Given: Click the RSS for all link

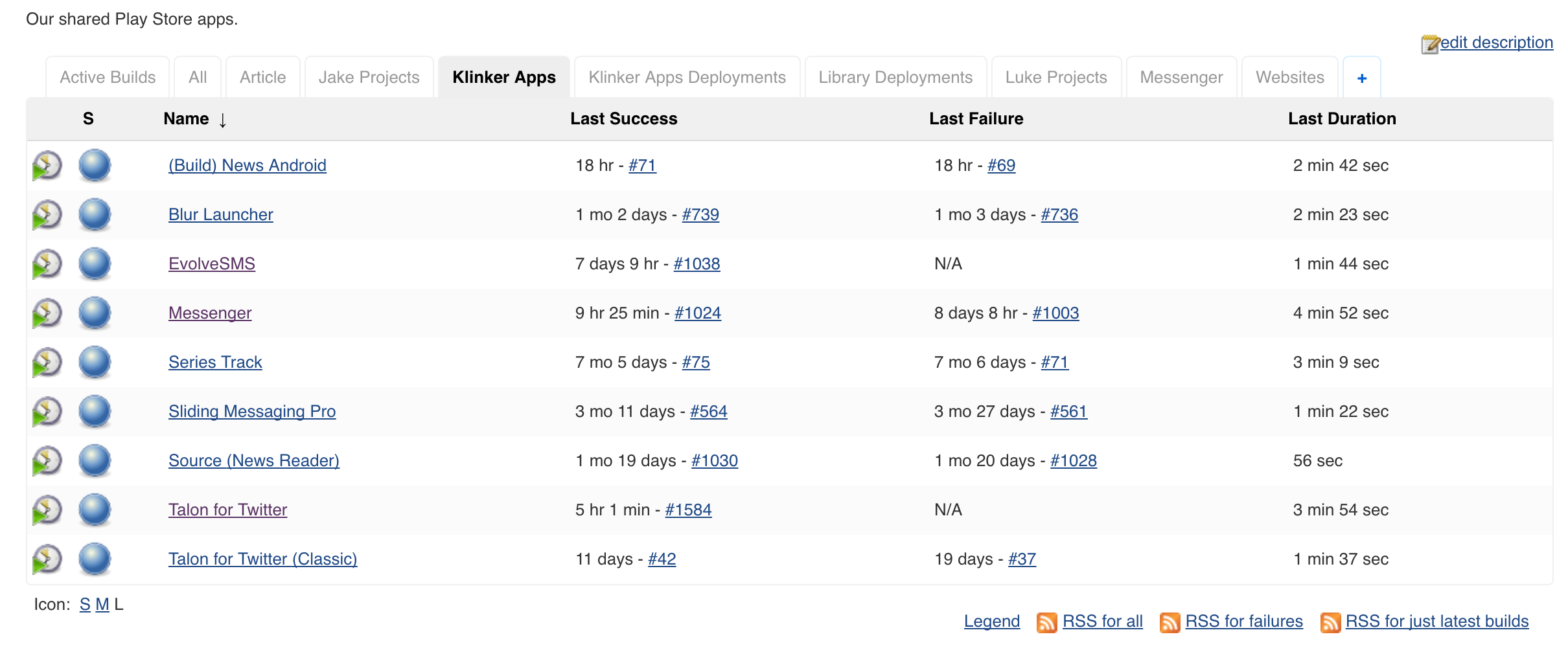Looking at the screenshot, I should coord(1103,622).
